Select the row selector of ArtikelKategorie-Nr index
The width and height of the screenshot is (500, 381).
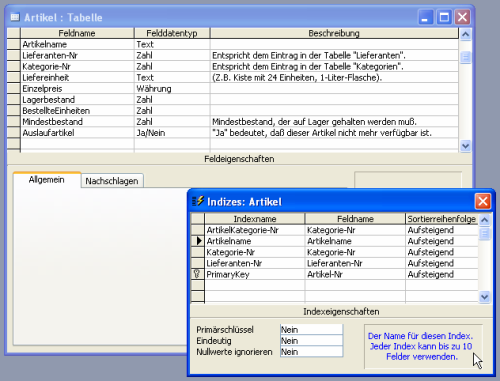click(x=198, y=230)
